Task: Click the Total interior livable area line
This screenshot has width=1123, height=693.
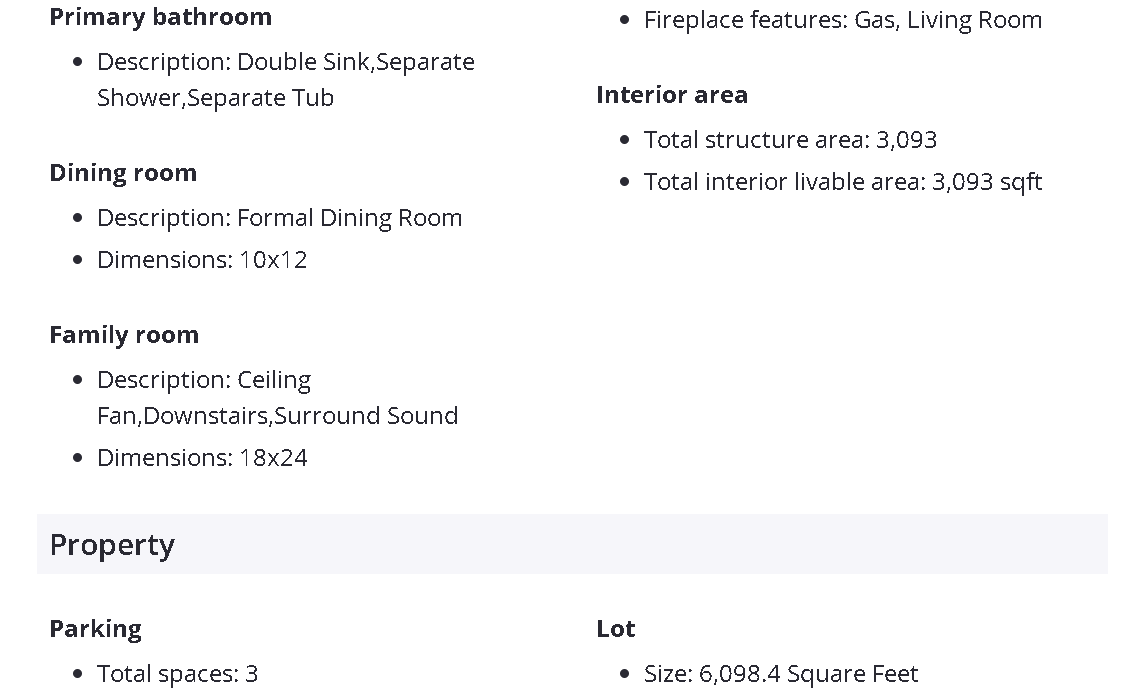Action: (x=842, y=182)
